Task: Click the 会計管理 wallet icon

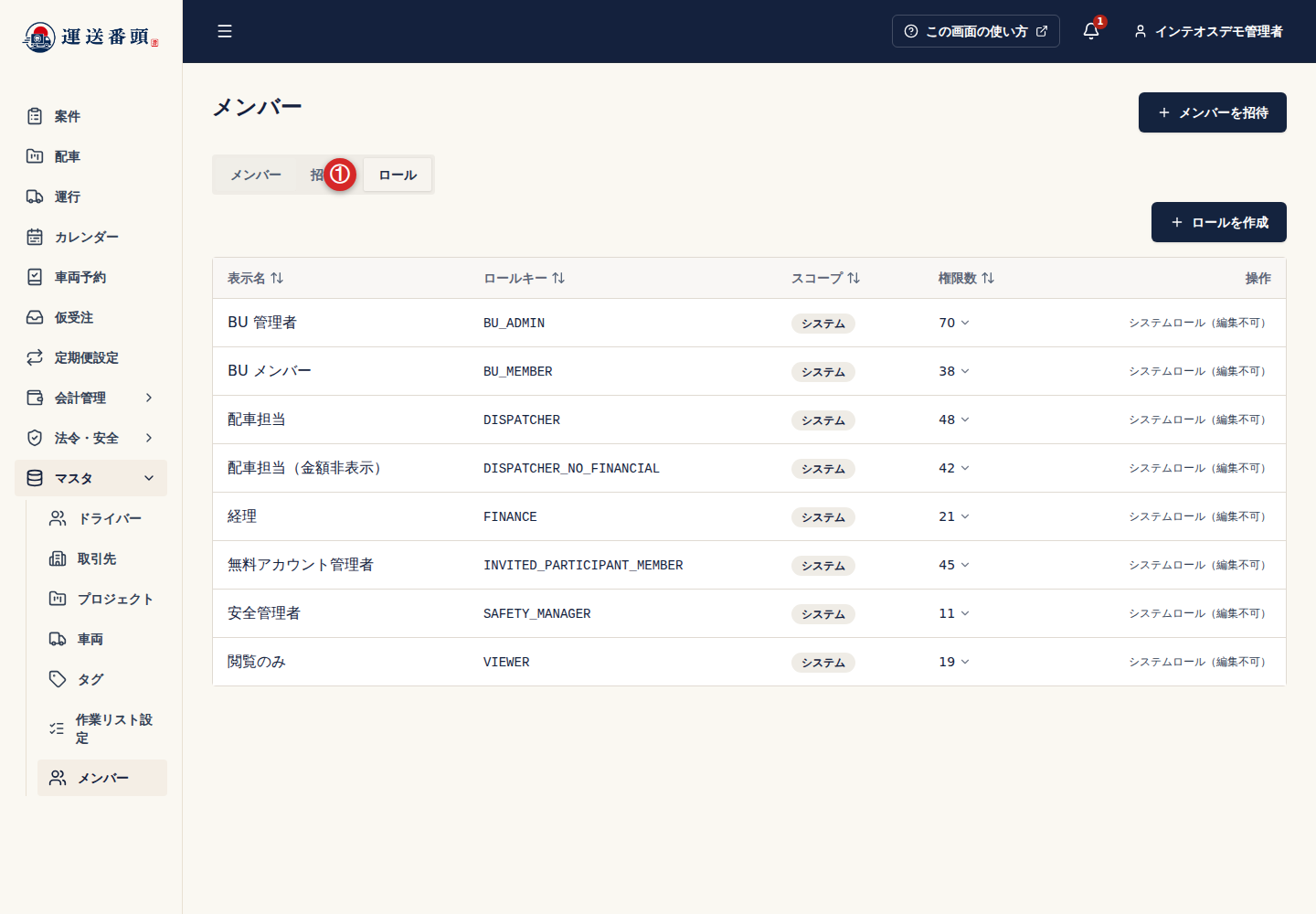Action: 35,398
